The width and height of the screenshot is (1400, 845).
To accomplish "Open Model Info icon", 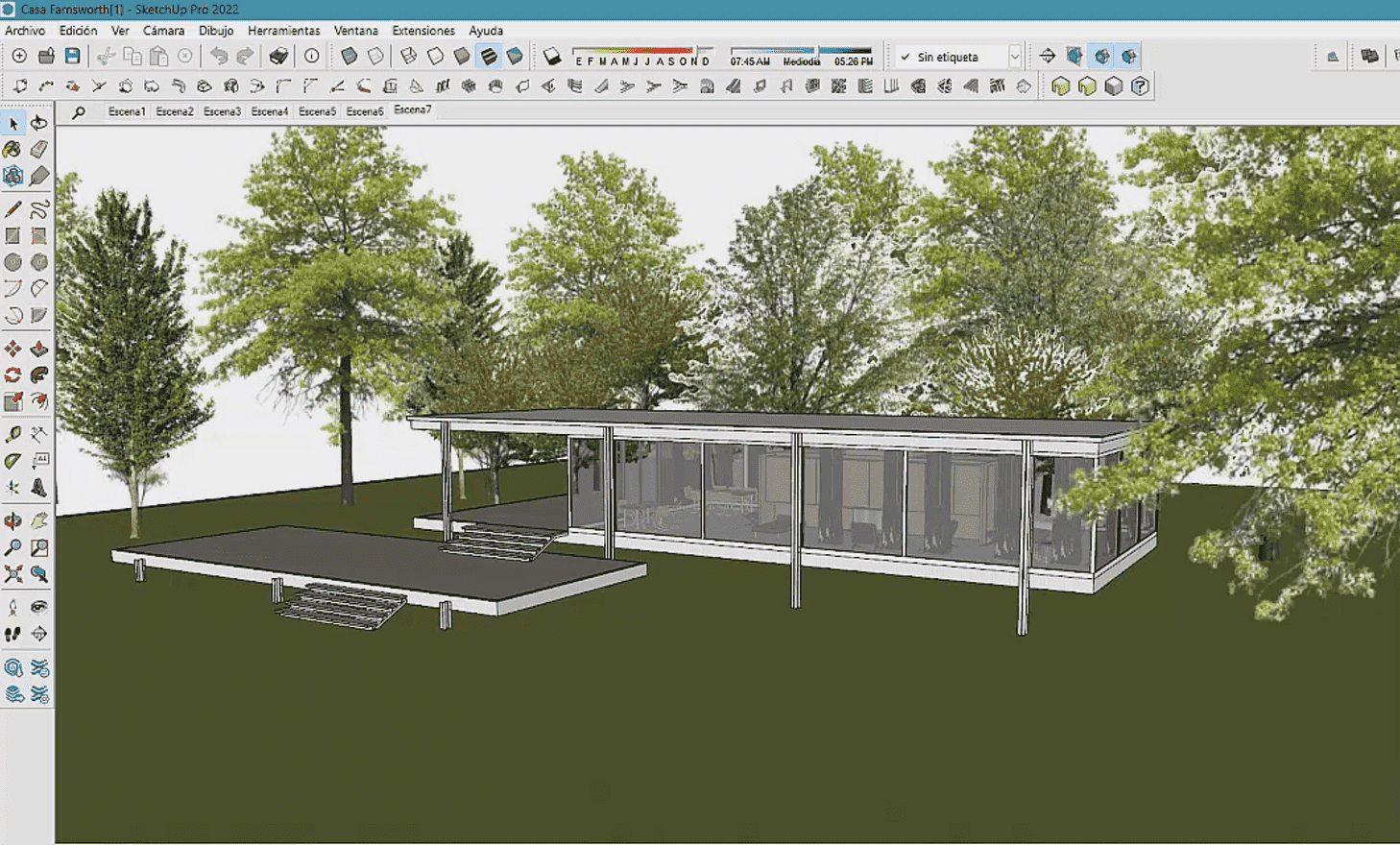I will 311,56.
